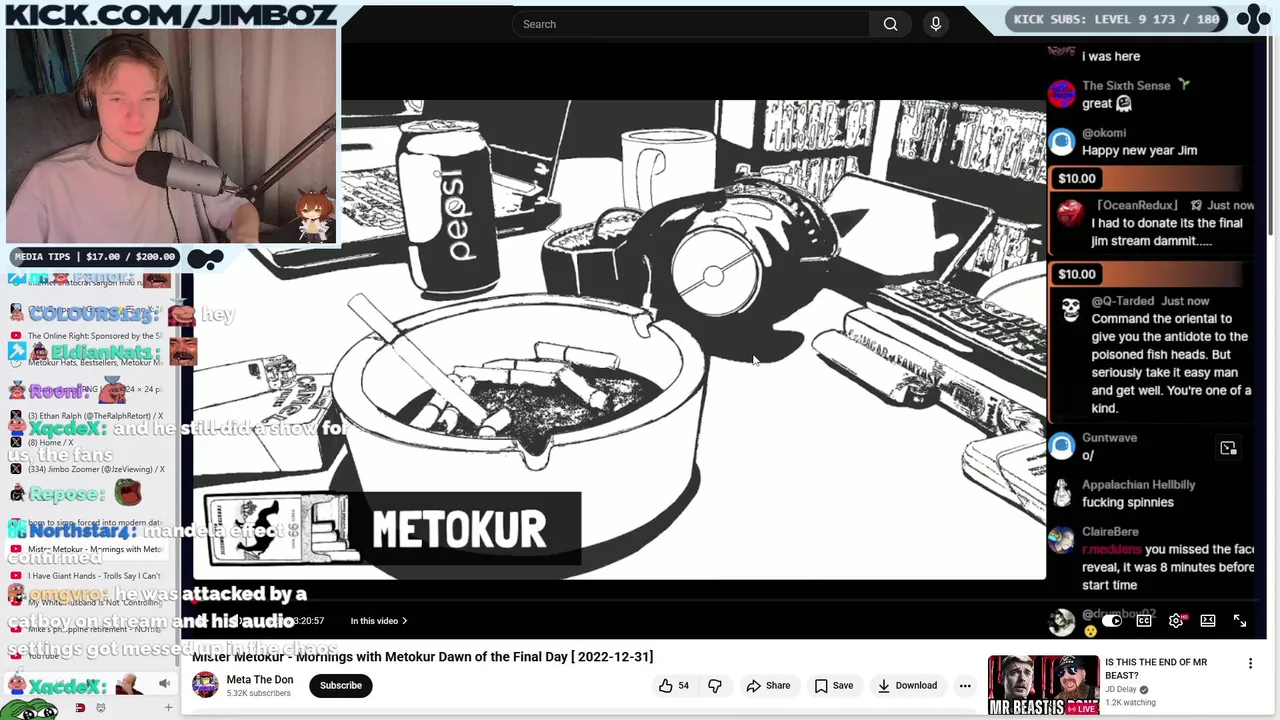Viewport: 1280px width, 720px height.
Task: Click Q-Tarded's skull avatar
Action: pos(1070,309)
